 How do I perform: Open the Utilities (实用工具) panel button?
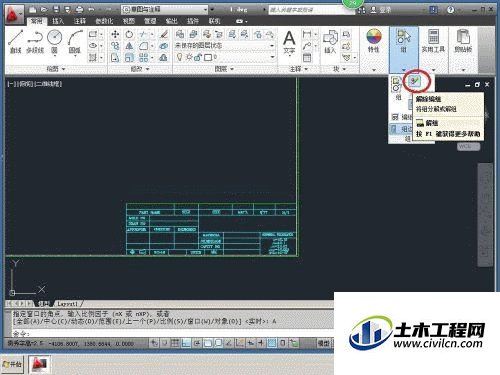[x=433, y=42]
